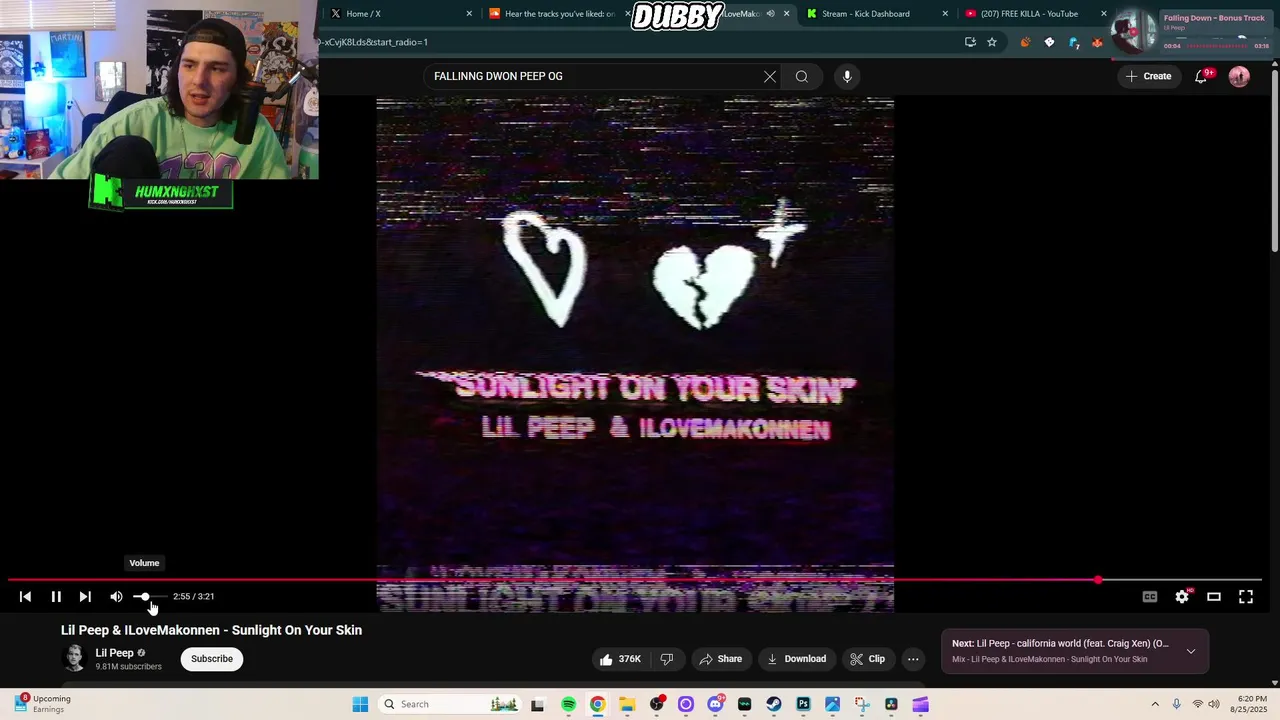The height and width of the screenshot is (720, 1280).
Task: Dislike the video with thumbs down
Action: tap(667, 659)
